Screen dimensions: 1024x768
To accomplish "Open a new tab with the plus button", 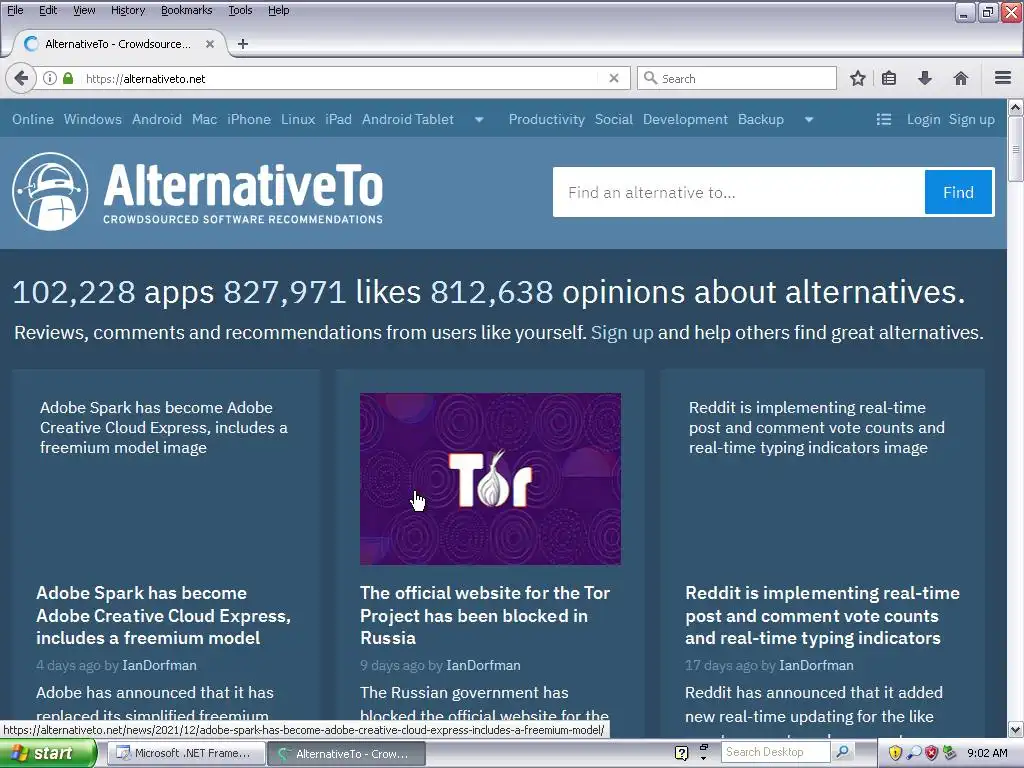I will click(243, 44).
